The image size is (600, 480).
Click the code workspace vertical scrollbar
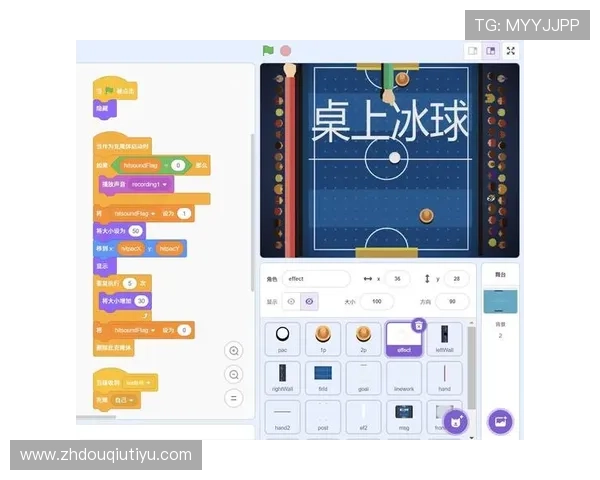pyautogui.click(x=252, y=212)
